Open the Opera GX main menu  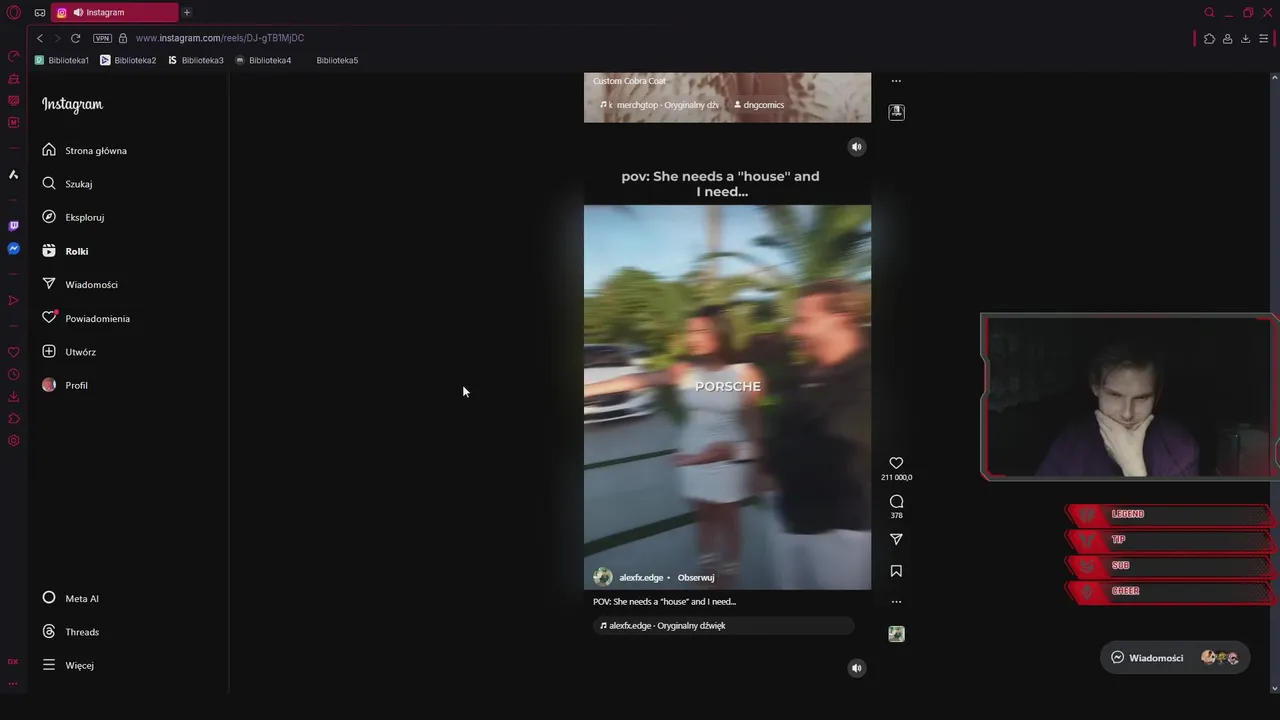[14, 13]
